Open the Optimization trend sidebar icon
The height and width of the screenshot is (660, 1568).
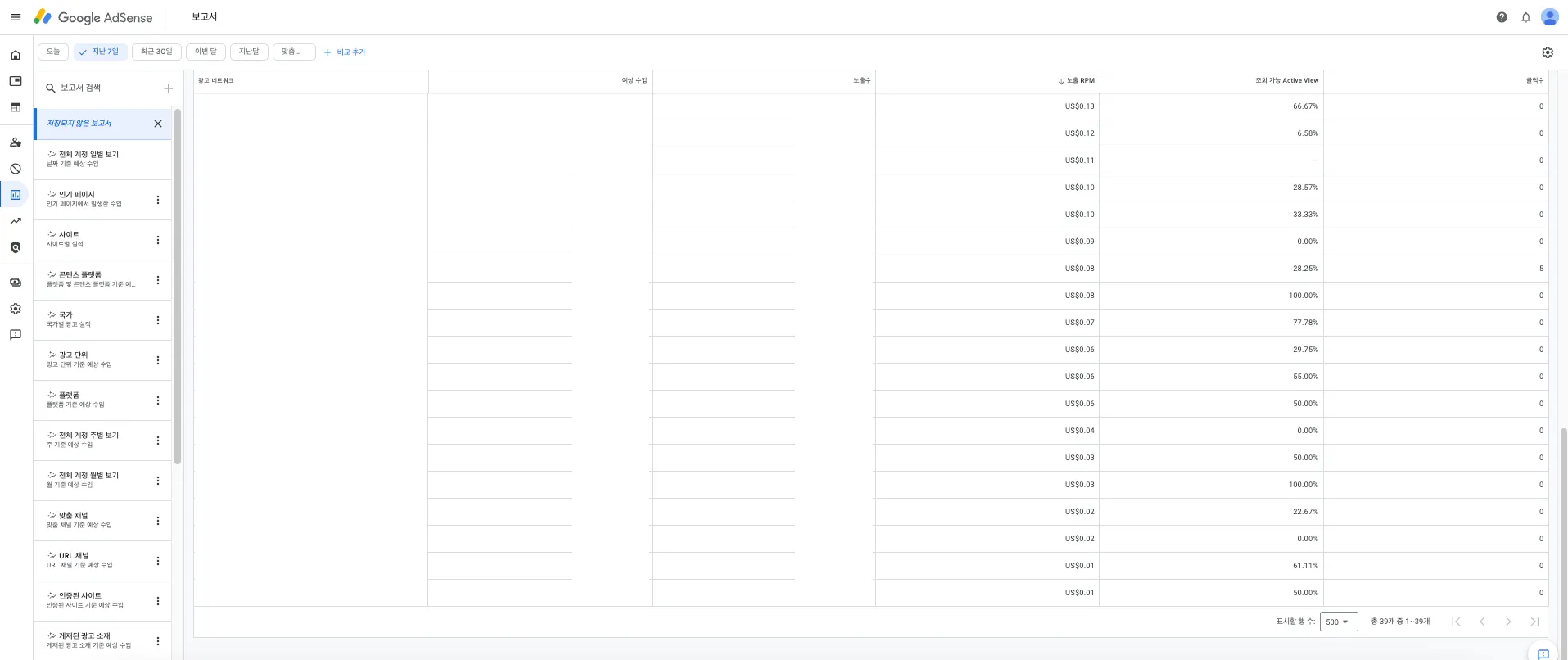pos(16,221)
